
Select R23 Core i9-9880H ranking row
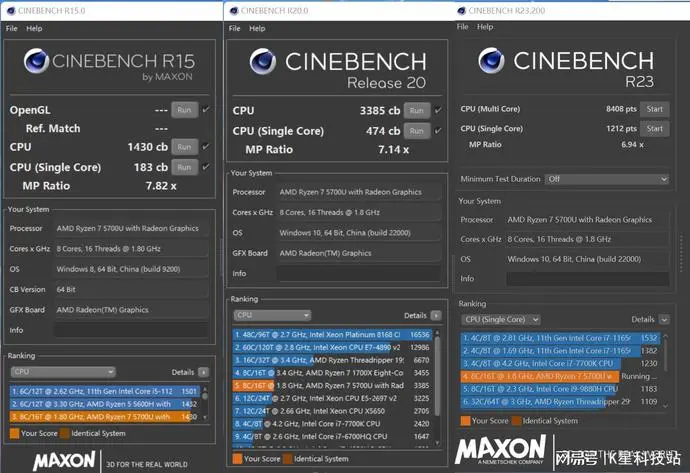point(560,389)
